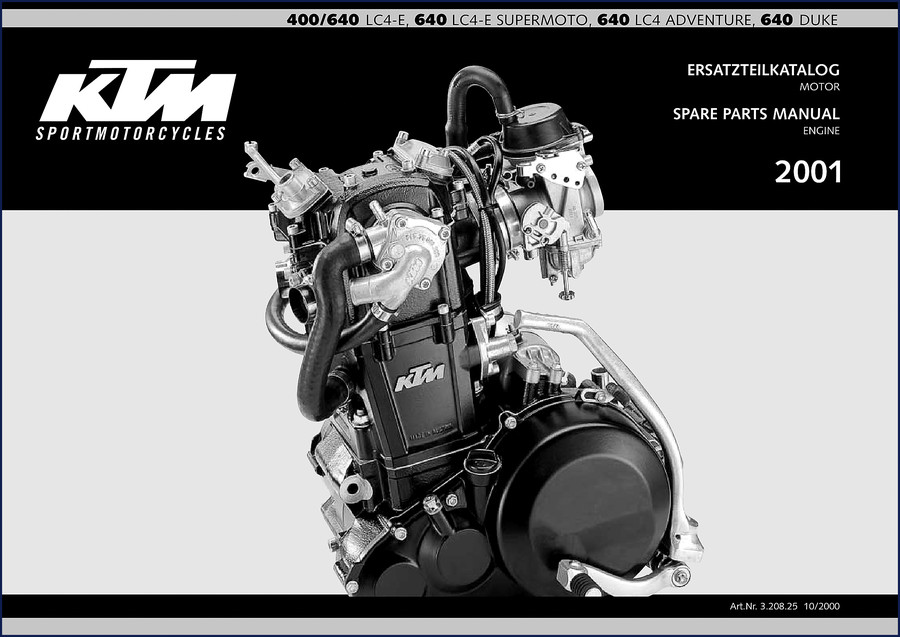
Task: Click the year '2001'
Action: pos(808,172)
